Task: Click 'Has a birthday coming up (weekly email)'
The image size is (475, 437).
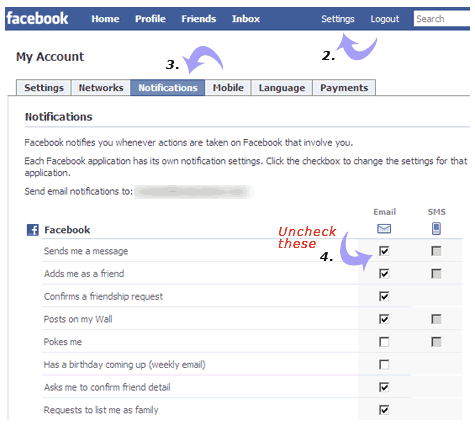Action: [x=124, y=364]
